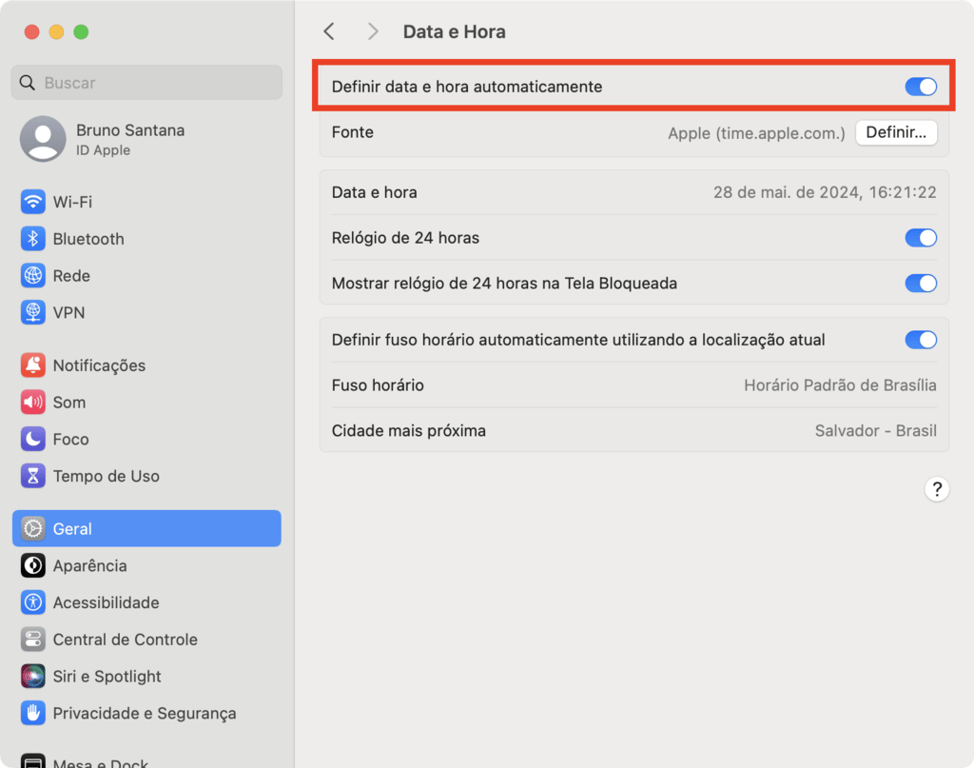974x768 pixels.
Task: Open Siri e Spotlight settings icon
Action: point(33,676)
